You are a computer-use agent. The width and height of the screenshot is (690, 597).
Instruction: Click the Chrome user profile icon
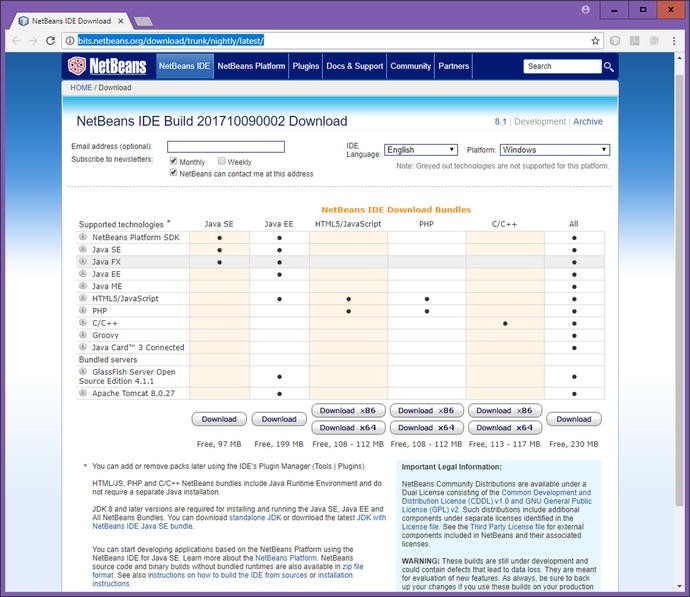[585, 9]
